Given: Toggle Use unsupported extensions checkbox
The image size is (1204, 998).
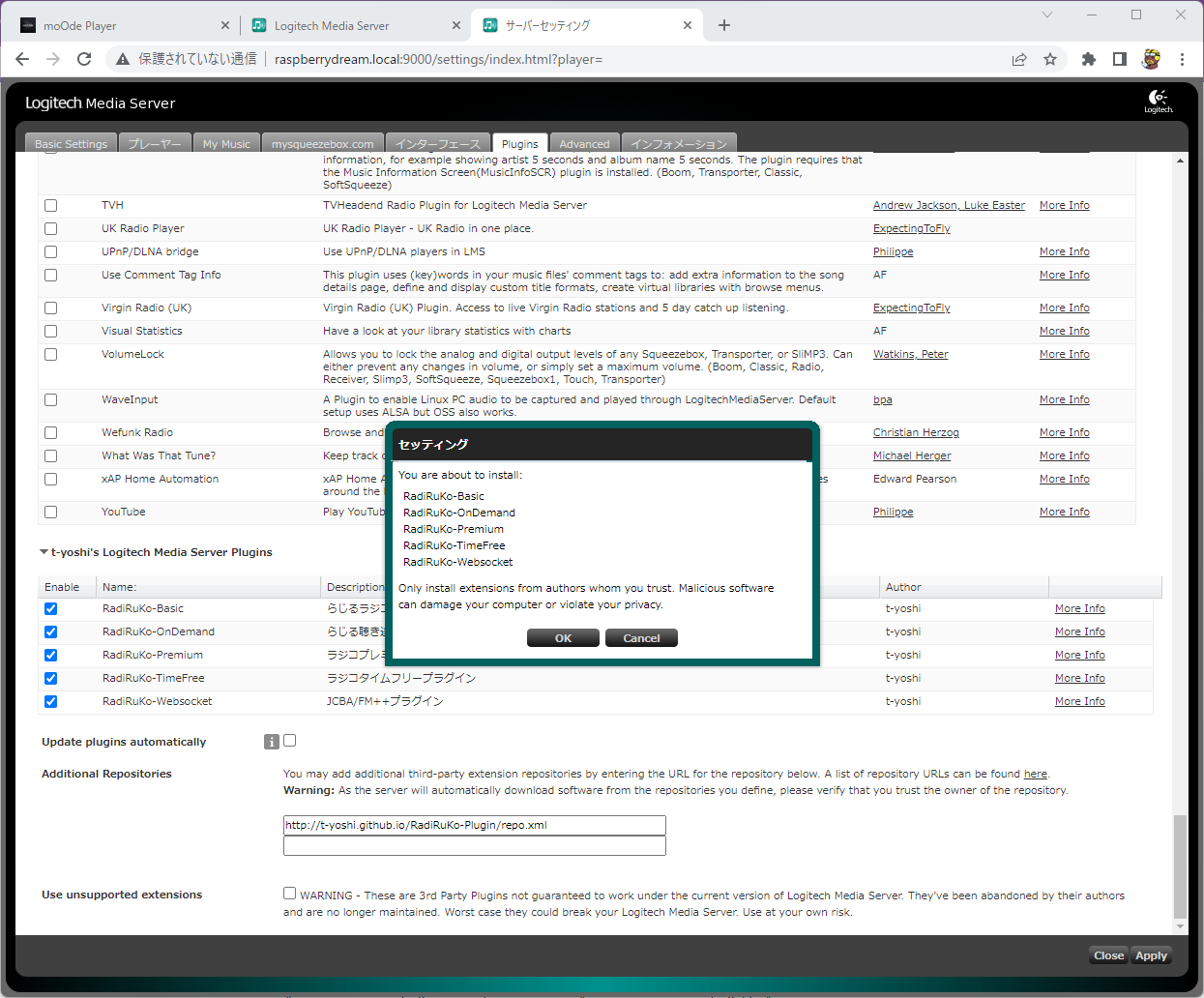Looking at the screenshot, I should [x=289, y=894].
